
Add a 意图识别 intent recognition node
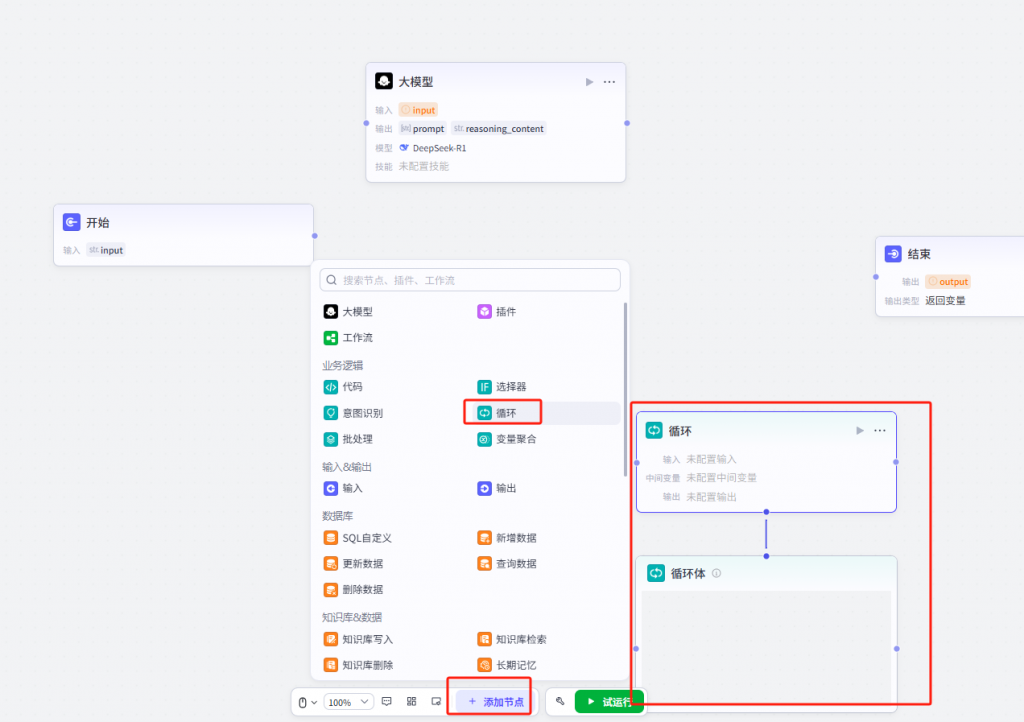click(x=353, y=413)
